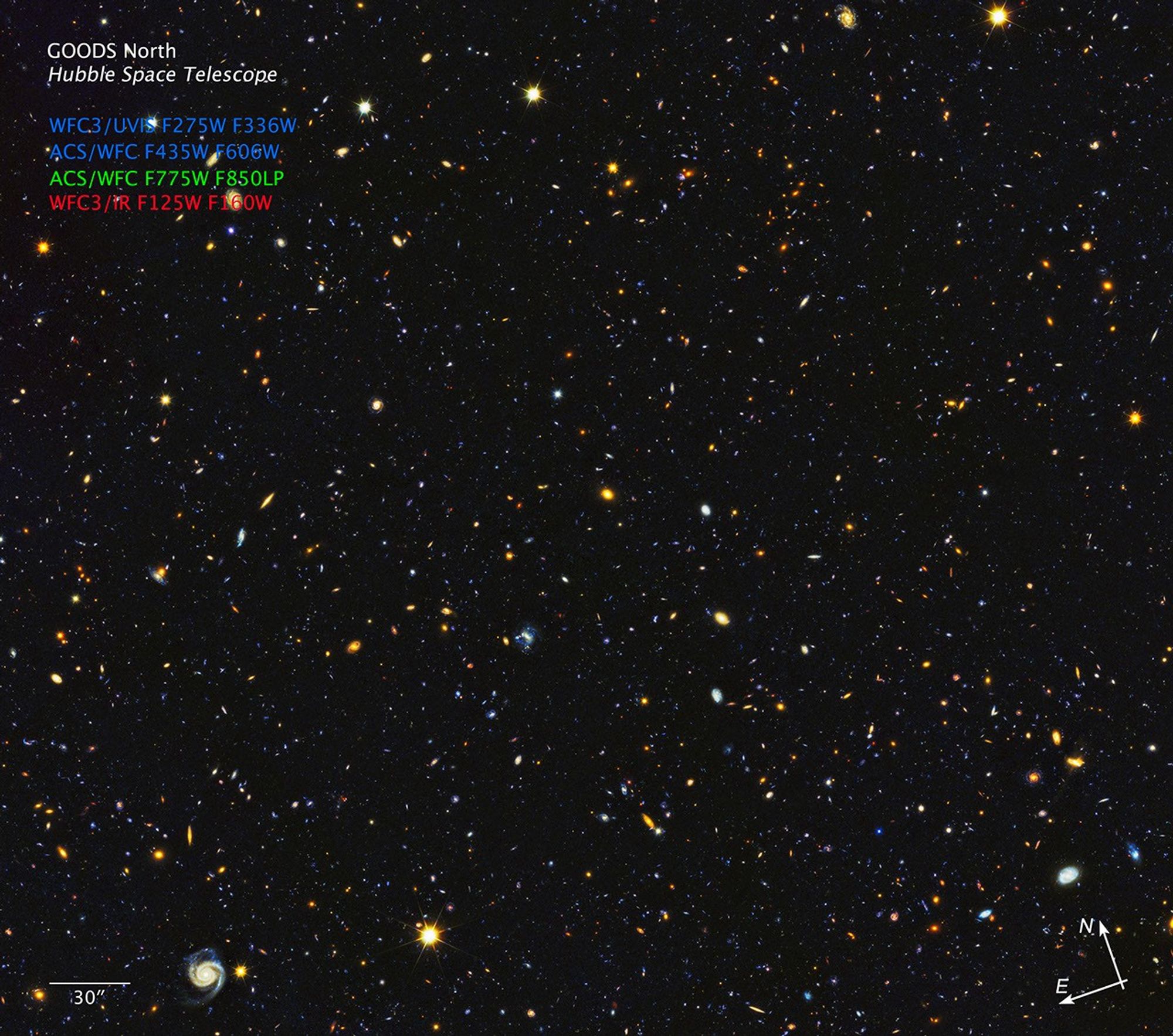Click the bright star in top right corner
Image resolution: width=1173 pixels, height=1036 pixels.
coord(998,16)
